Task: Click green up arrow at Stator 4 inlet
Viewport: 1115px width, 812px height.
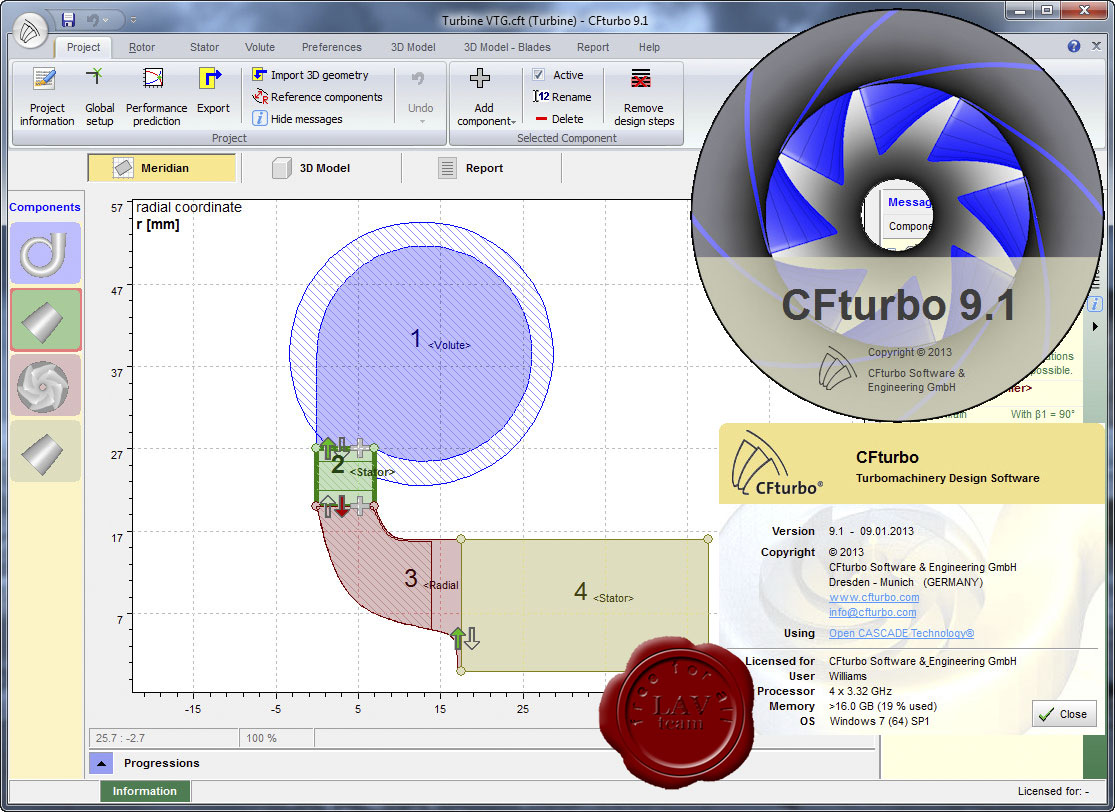Action: pos(458,639)
